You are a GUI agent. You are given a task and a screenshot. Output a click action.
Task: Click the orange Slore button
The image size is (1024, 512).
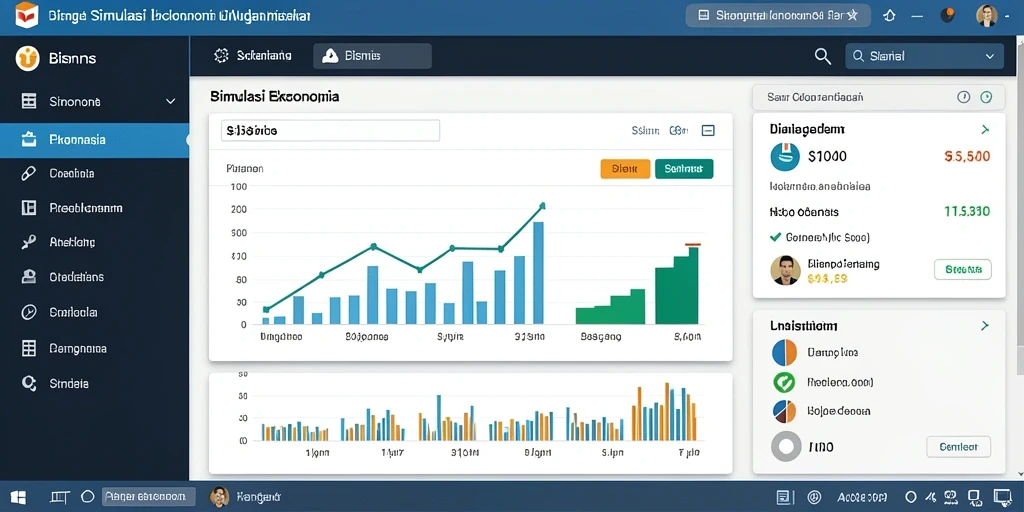pyautogui.click(x=625, y=168)
